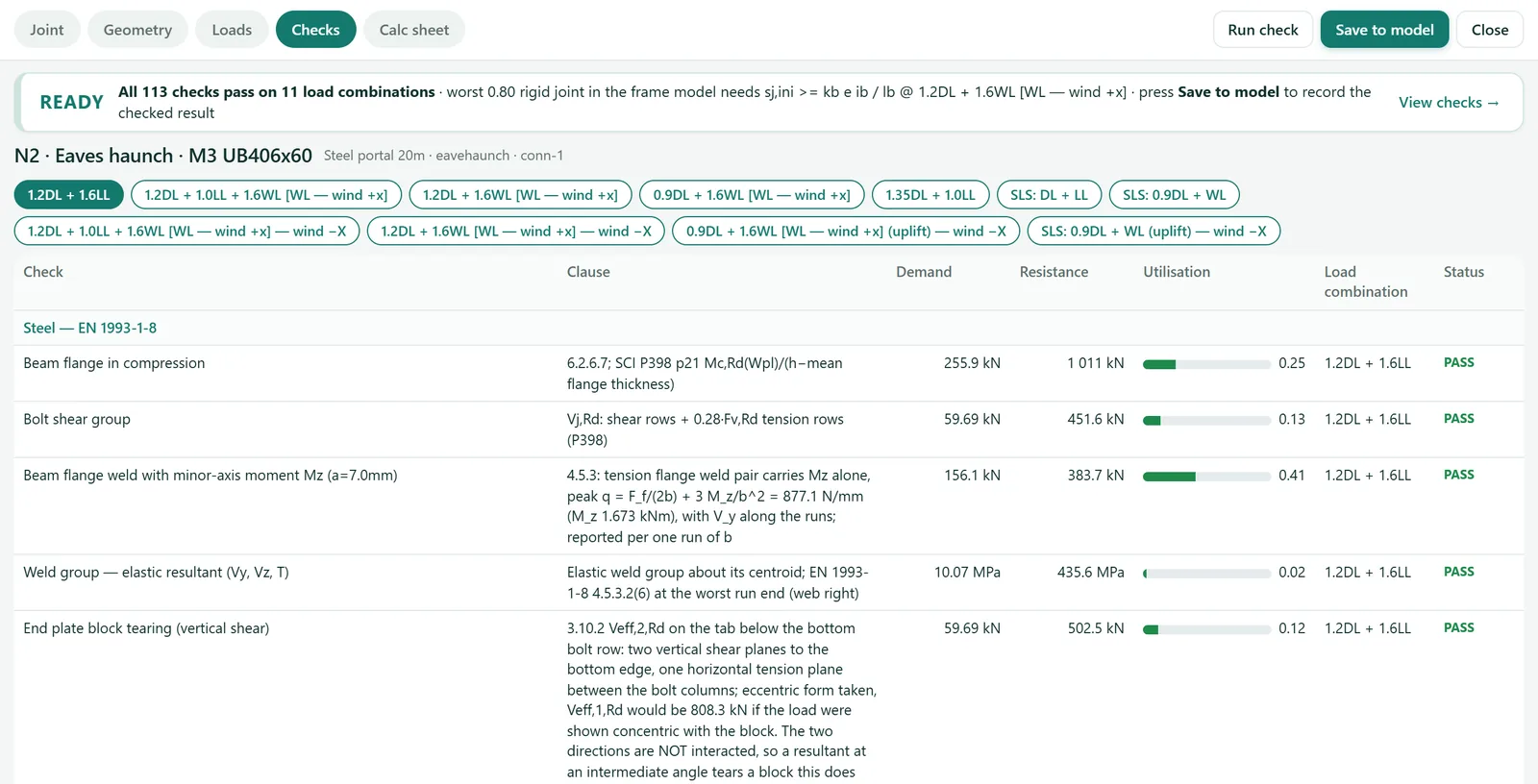Select the 1.2DL + 1.6LL combination chip
Viewport: 1538px width, 784px height.
click(68, 195)
